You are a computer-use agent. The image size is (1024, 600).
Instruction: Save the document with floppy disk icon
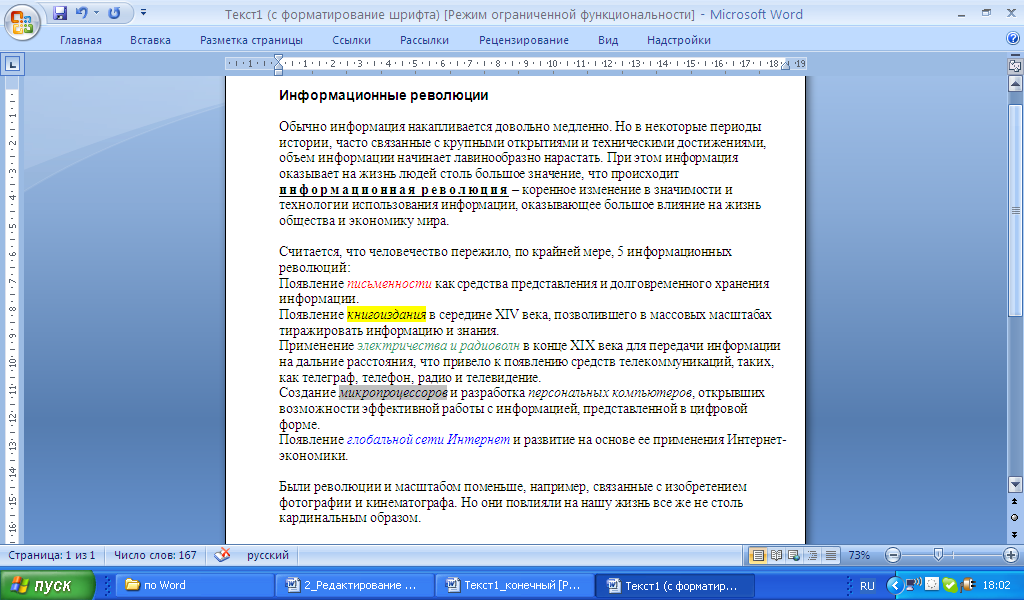(60, 13)
